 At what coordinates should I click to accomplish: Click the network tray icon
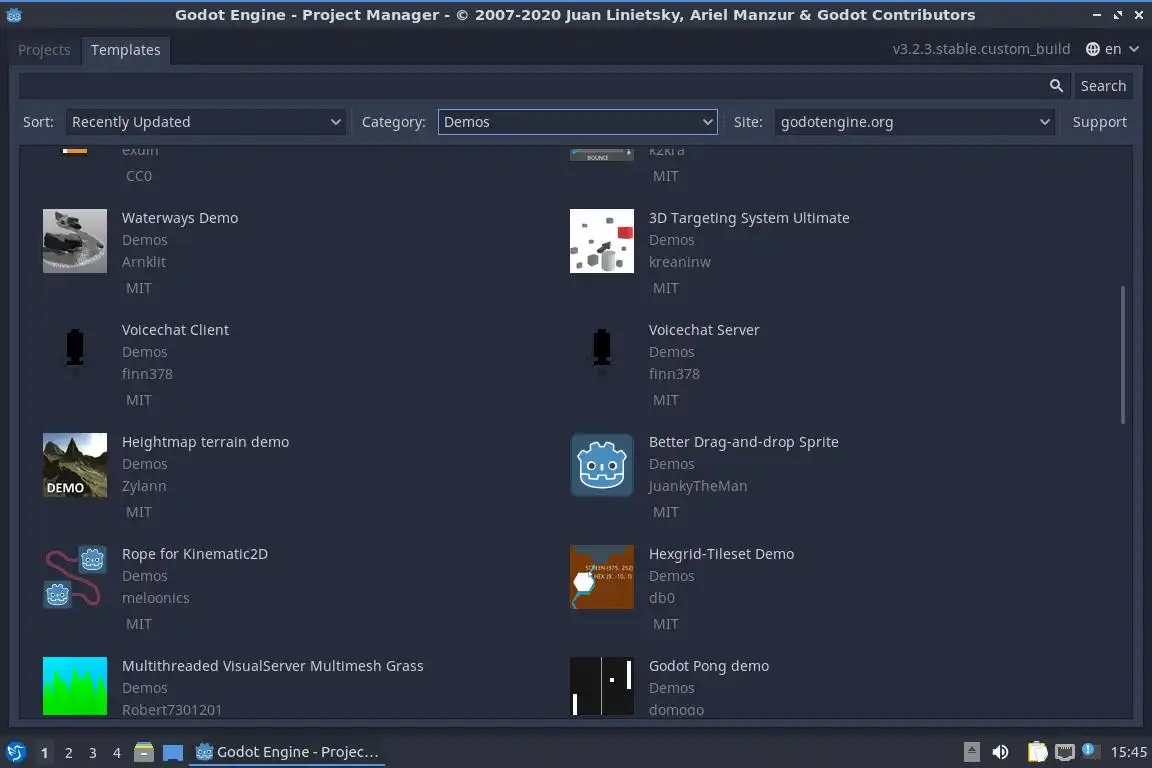coord(1065,752)
